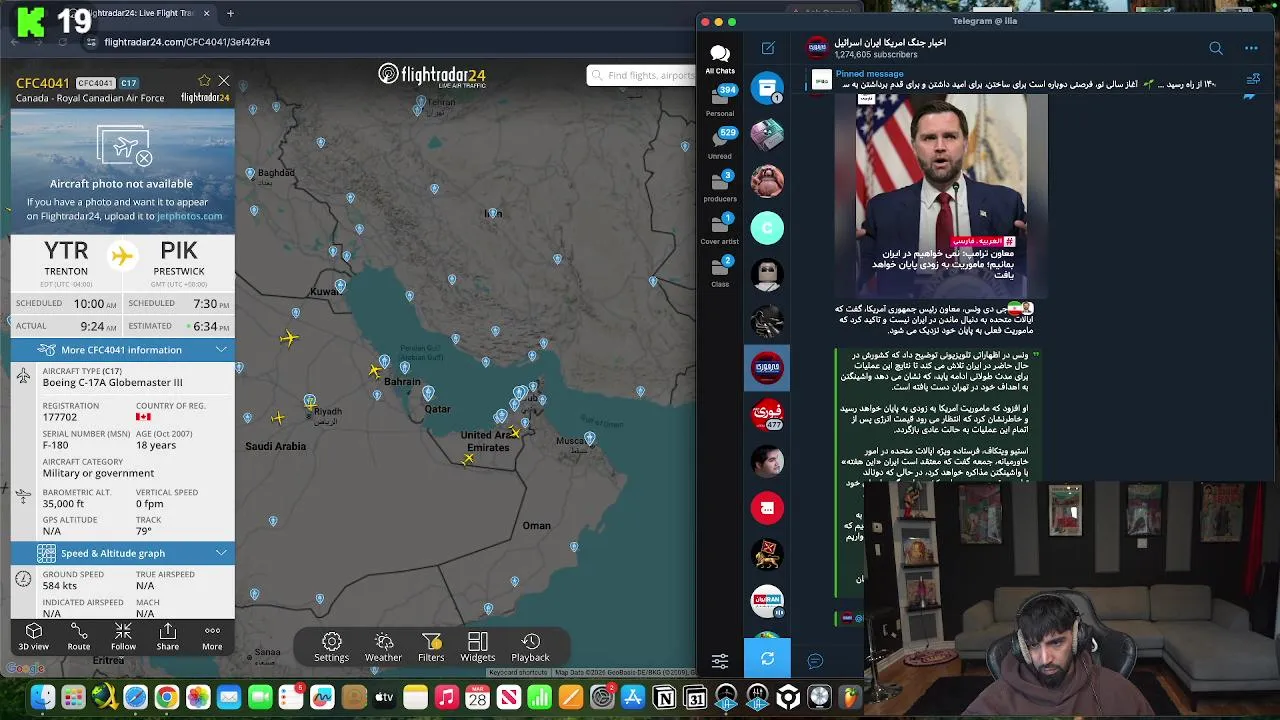Open map Settings in bottom toolbar
This screenshot has height=720, width=1280.
coord(332,647)
